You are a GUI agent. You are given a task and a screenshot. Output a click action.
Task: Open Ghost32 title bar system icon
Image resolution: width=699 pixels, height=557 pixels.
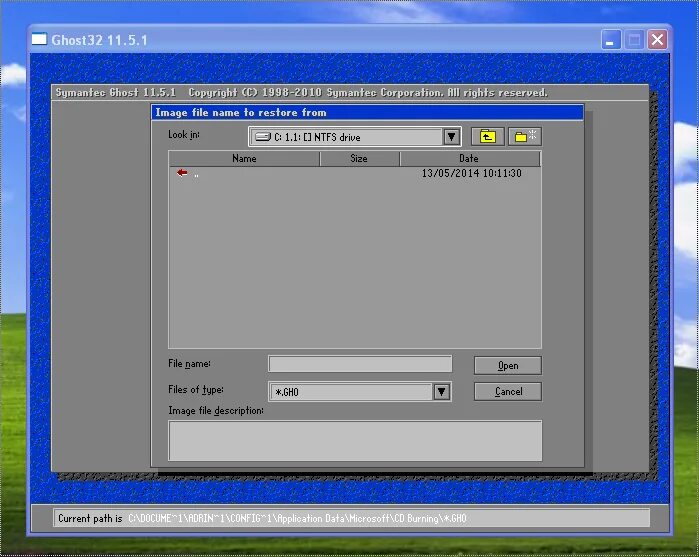(x=39, y=39)
